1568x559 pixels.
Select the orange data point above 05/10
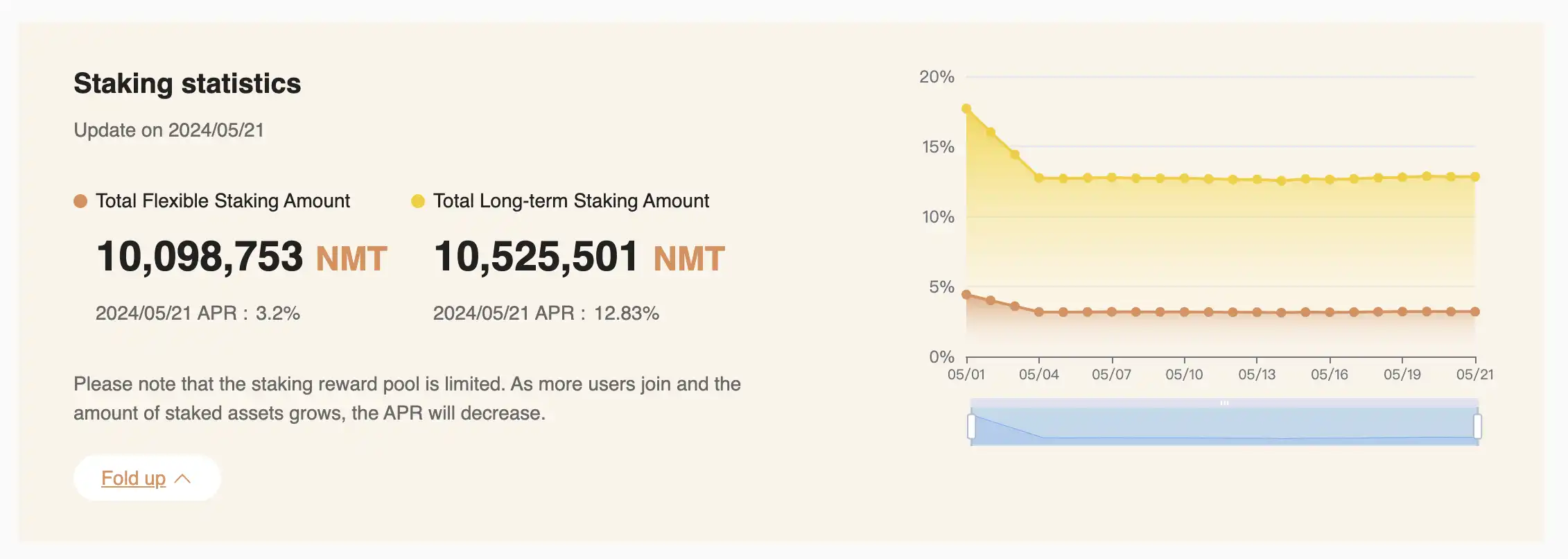[x=1185, y=312]
